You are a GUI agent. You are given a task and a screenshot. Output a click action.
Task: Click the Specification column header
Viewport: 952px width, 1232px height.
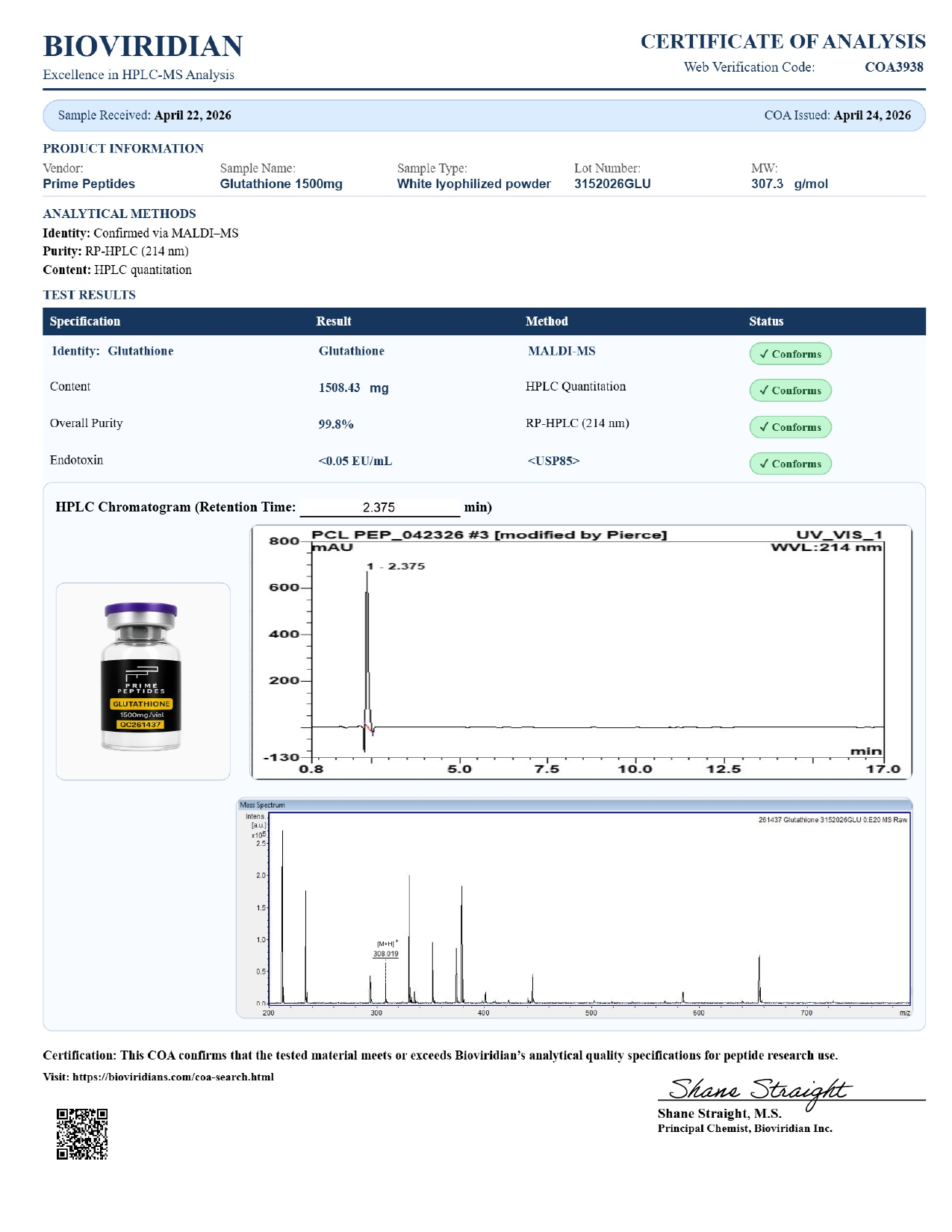pyautogui.click(x=85, y=322)
